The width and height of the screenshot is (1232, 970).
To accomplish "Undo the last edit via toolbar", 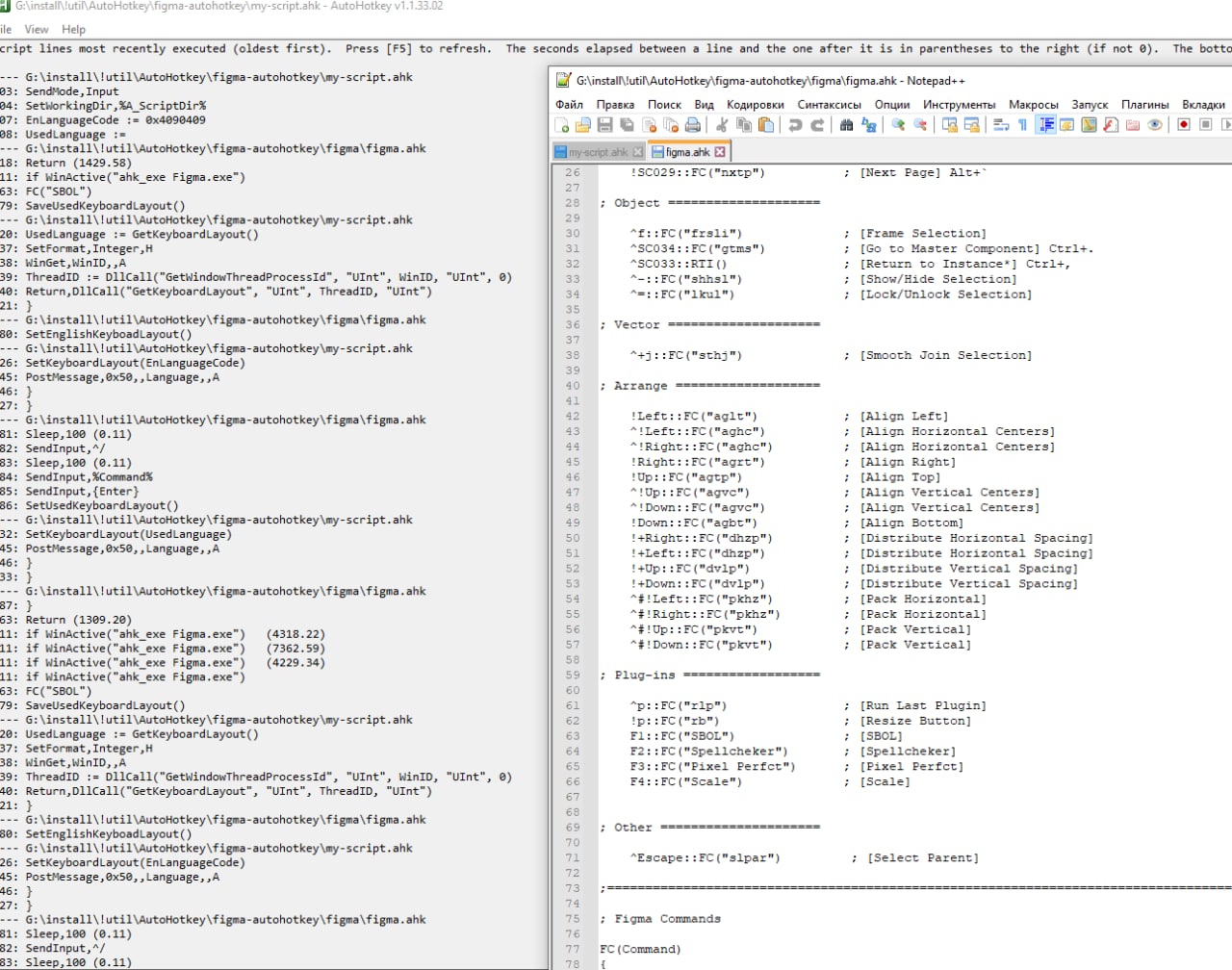I will pos(795,125).
